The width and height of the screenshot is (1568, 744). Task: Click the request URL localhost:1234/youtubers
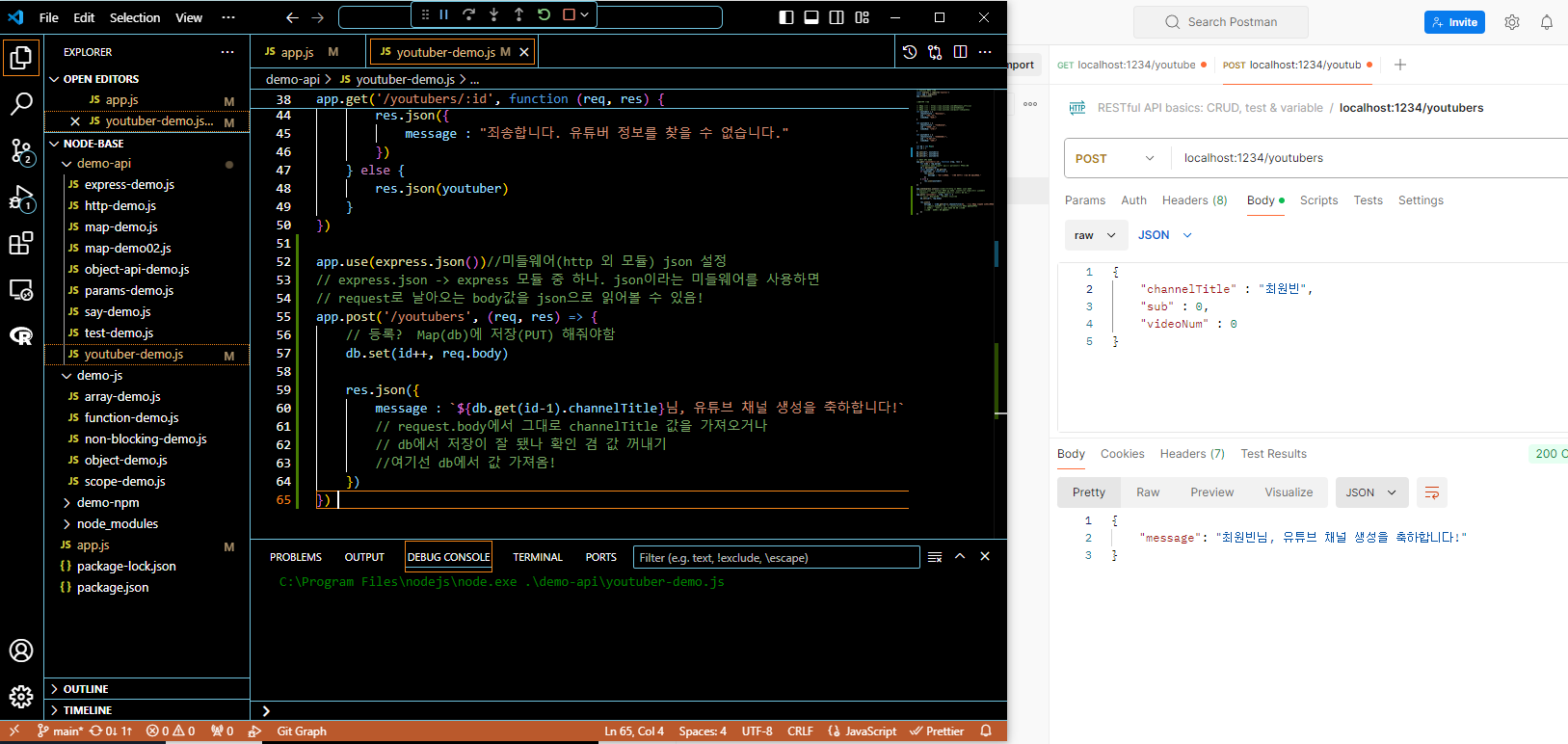(1254, 158)
